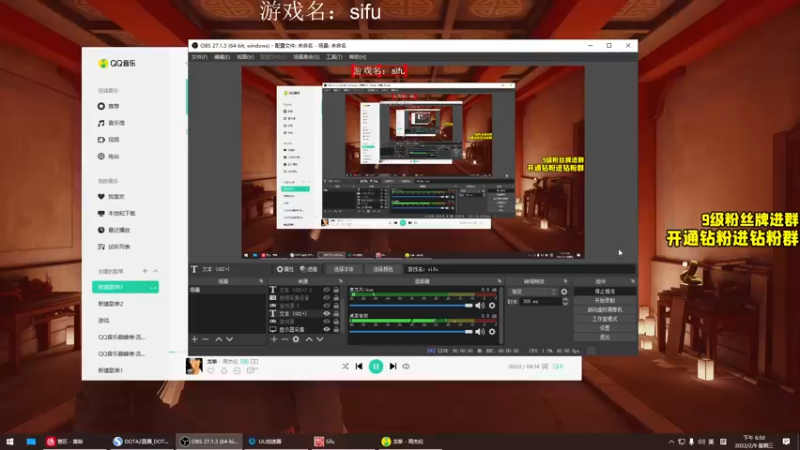Open OBS 编辑(E) menu

coord(222,57)
